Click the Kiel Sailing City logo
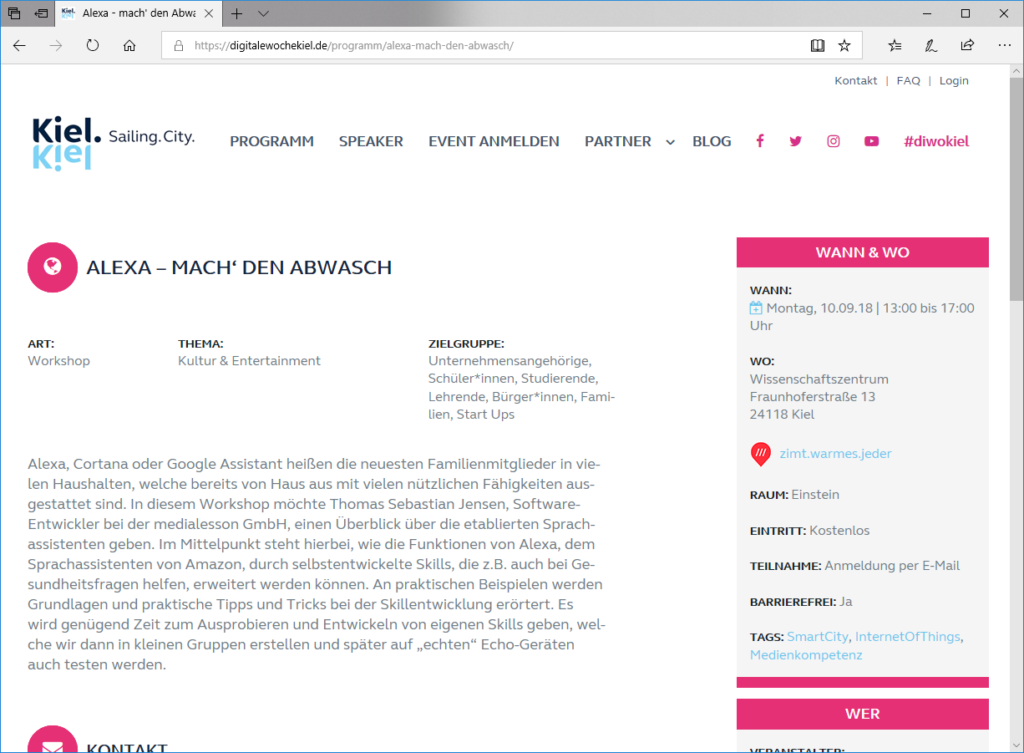Screen dimensions: 1024x753 tap(113, 142)
